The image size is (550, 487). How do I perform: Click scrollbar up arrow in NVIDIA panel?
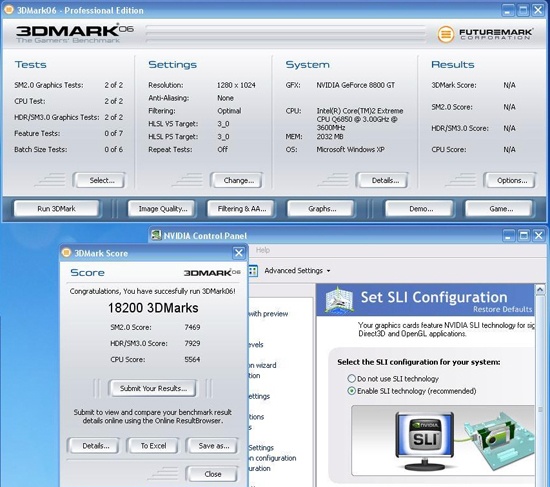540,290
